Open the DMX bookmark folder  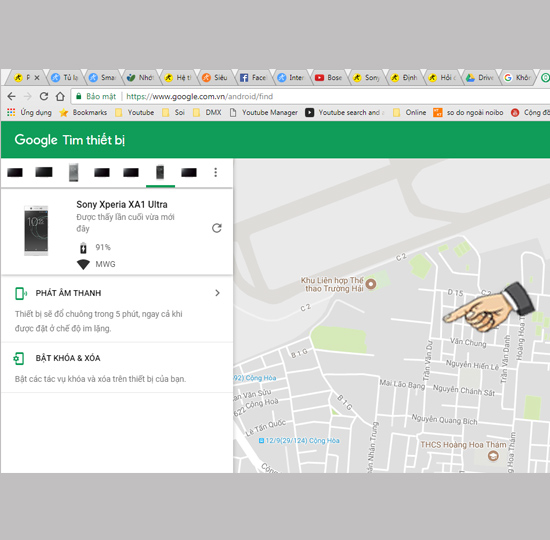(x=207, y=112)
